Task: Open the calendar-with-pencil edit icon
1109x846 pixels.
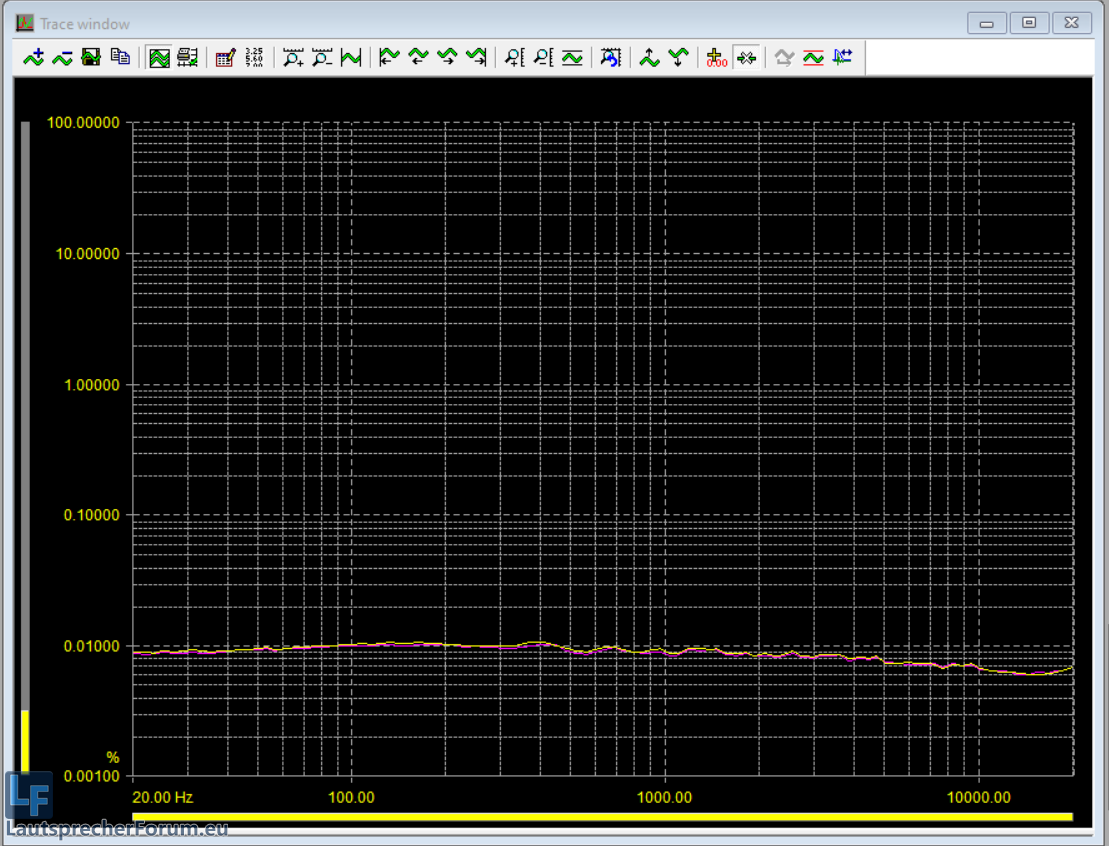Action: click(x=225, y=58)
